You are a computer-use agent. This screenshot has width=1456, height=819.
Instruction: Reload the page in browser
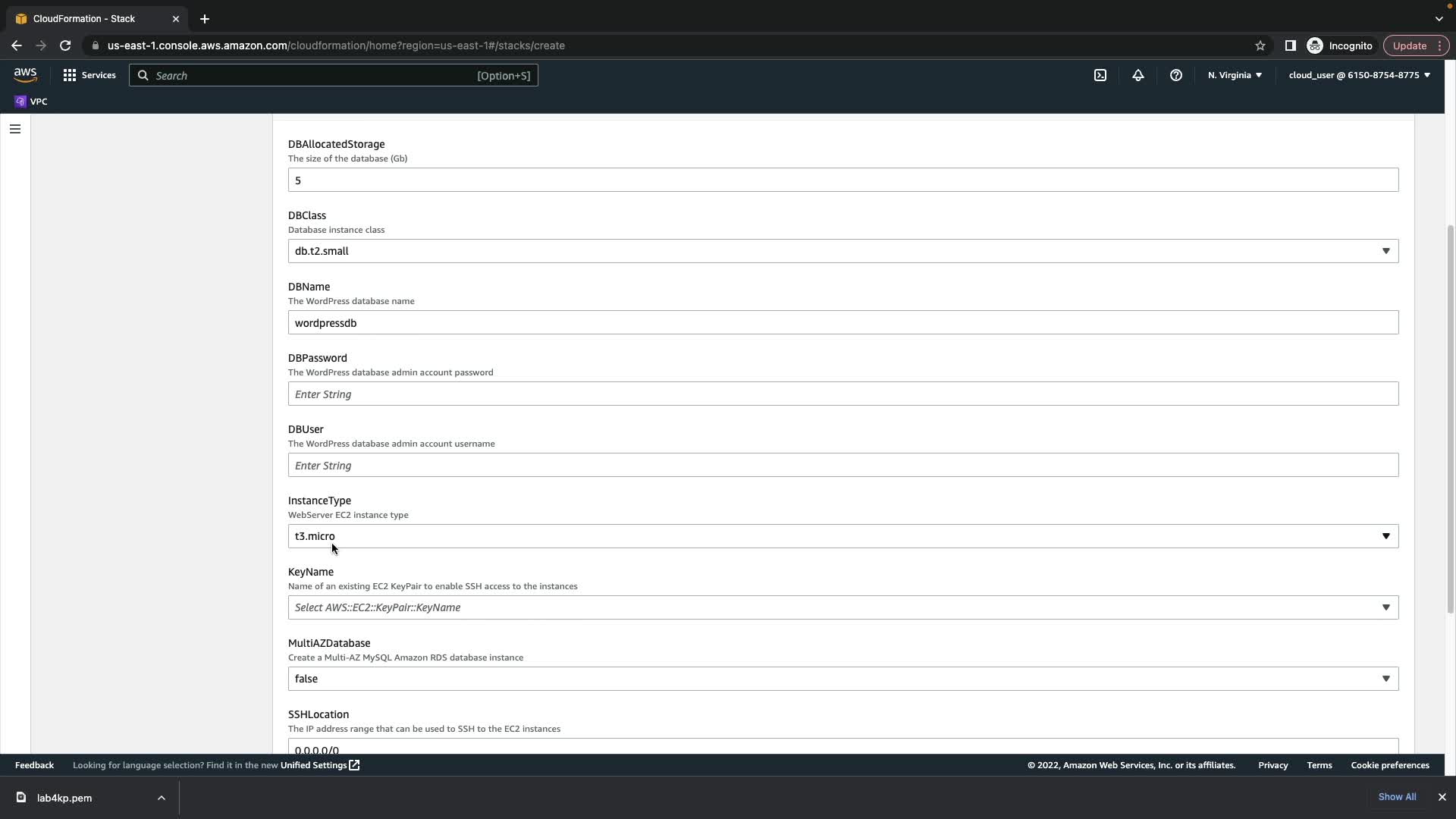pyautogui.click(x=65, y=45)
